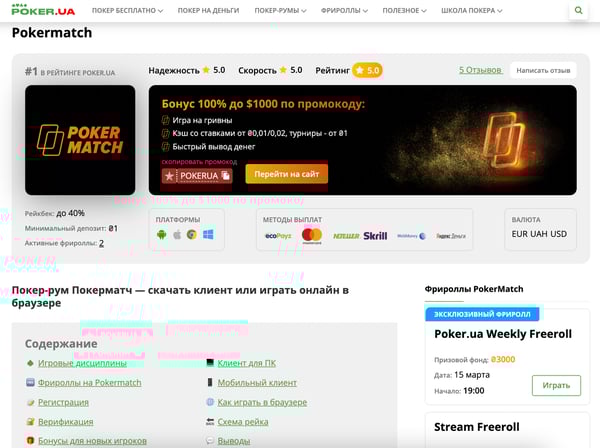This screenshot has height=448, width=600.
Task: Click icon beside Игровые дисциплины
Action: click(x=30, y=363)
